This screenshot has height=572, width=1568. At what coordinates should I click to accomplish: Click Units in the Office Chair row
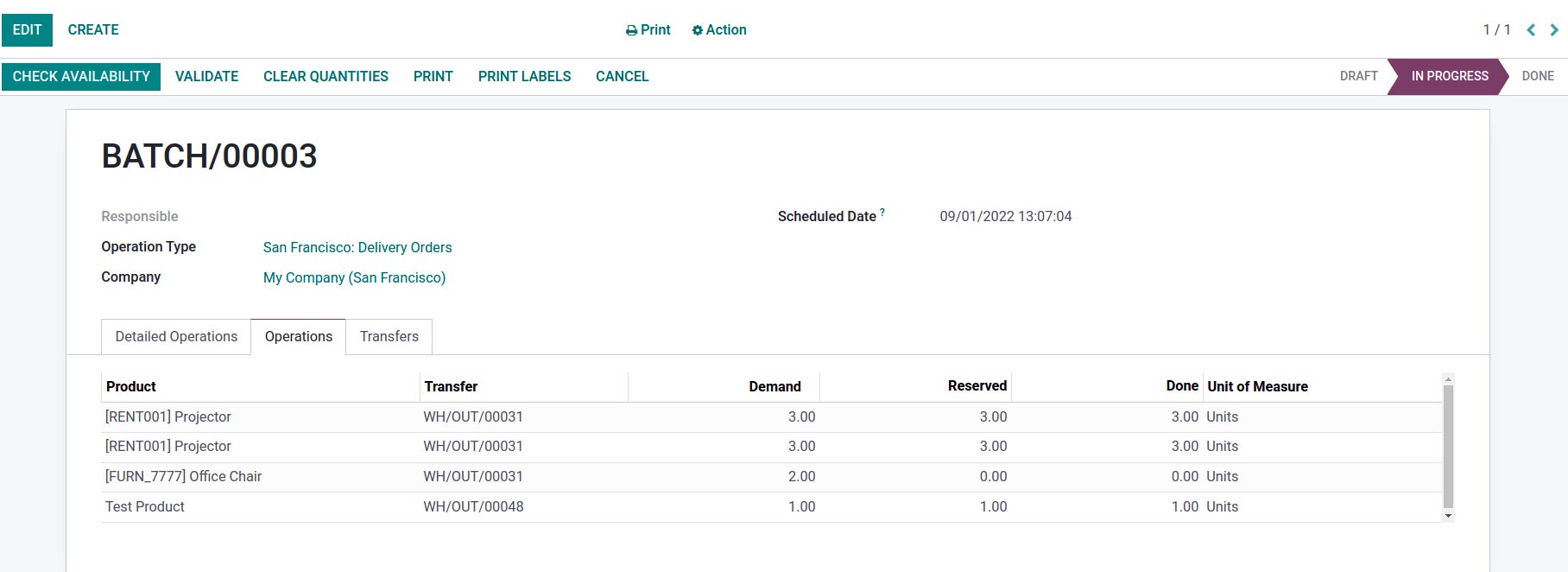pyautogui.click(x=1222, y=477)
